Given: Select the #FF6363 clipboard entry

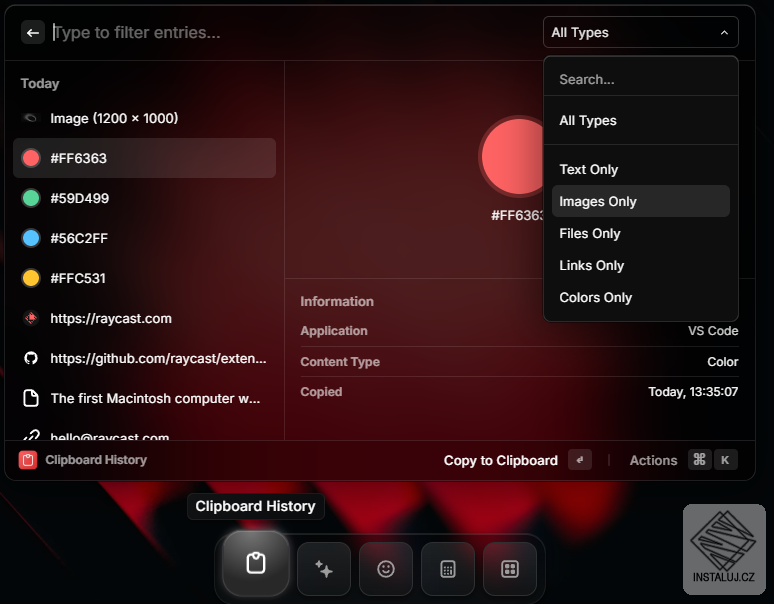Looking at the screenshot, I should [144, 158].
